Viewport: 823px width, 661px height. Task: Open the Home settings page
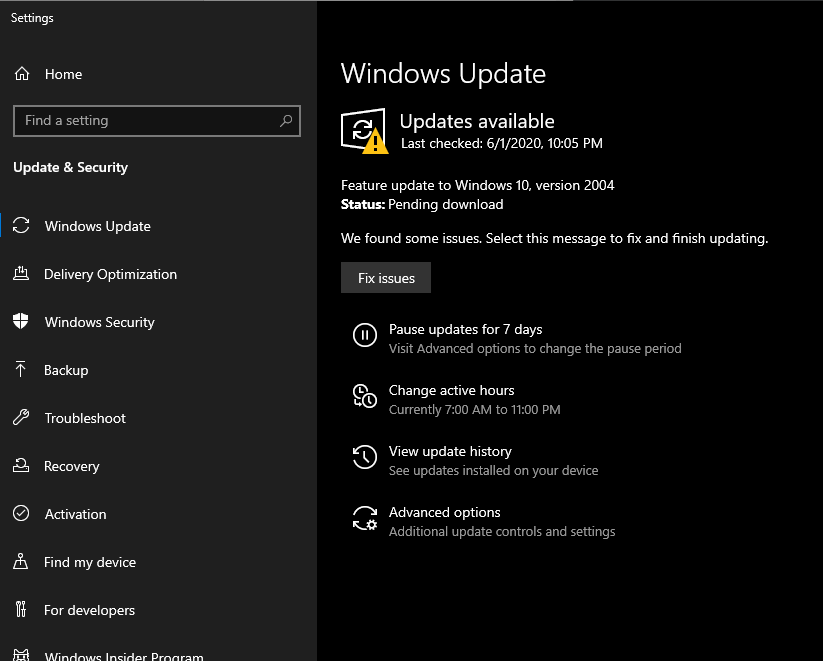tap(63, 74)
